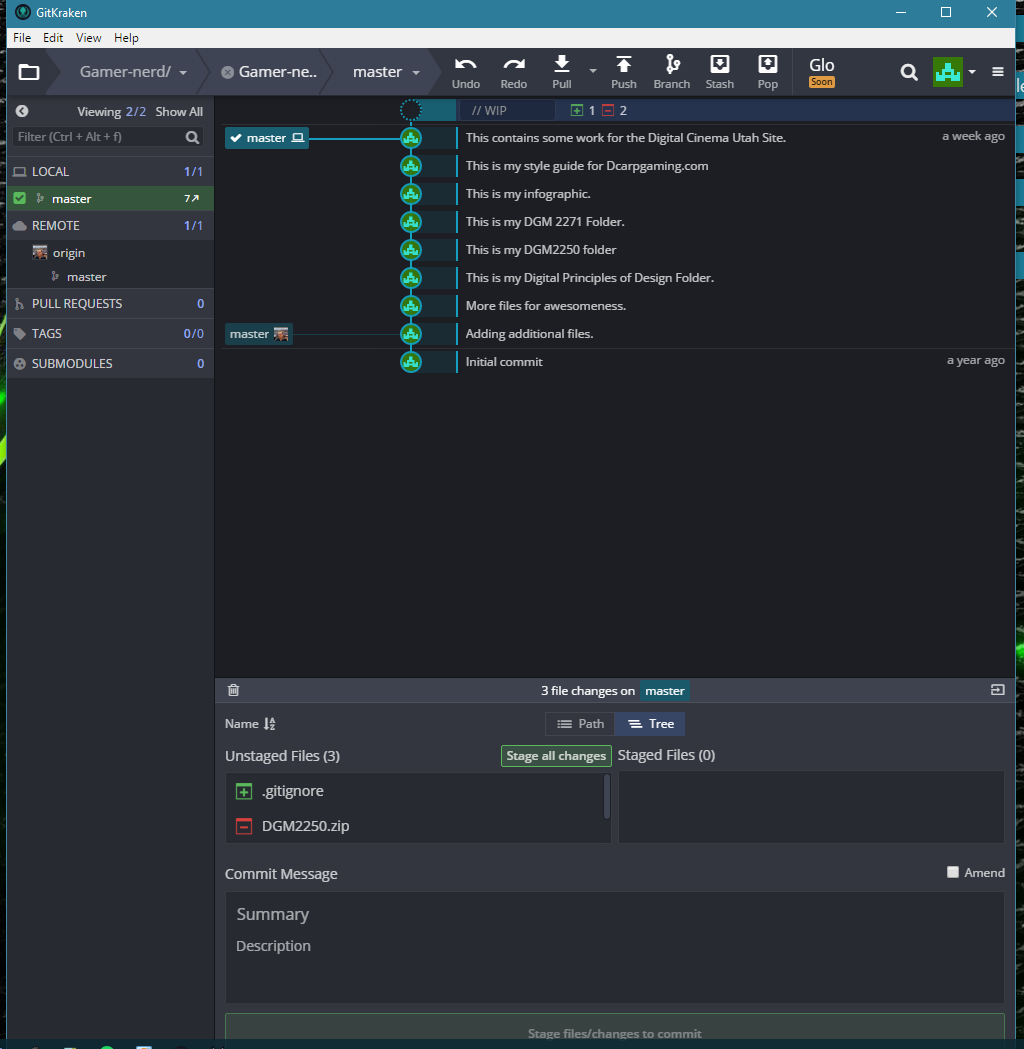
Task: Click the filter search magnifier icon
Action: [193, 137]
